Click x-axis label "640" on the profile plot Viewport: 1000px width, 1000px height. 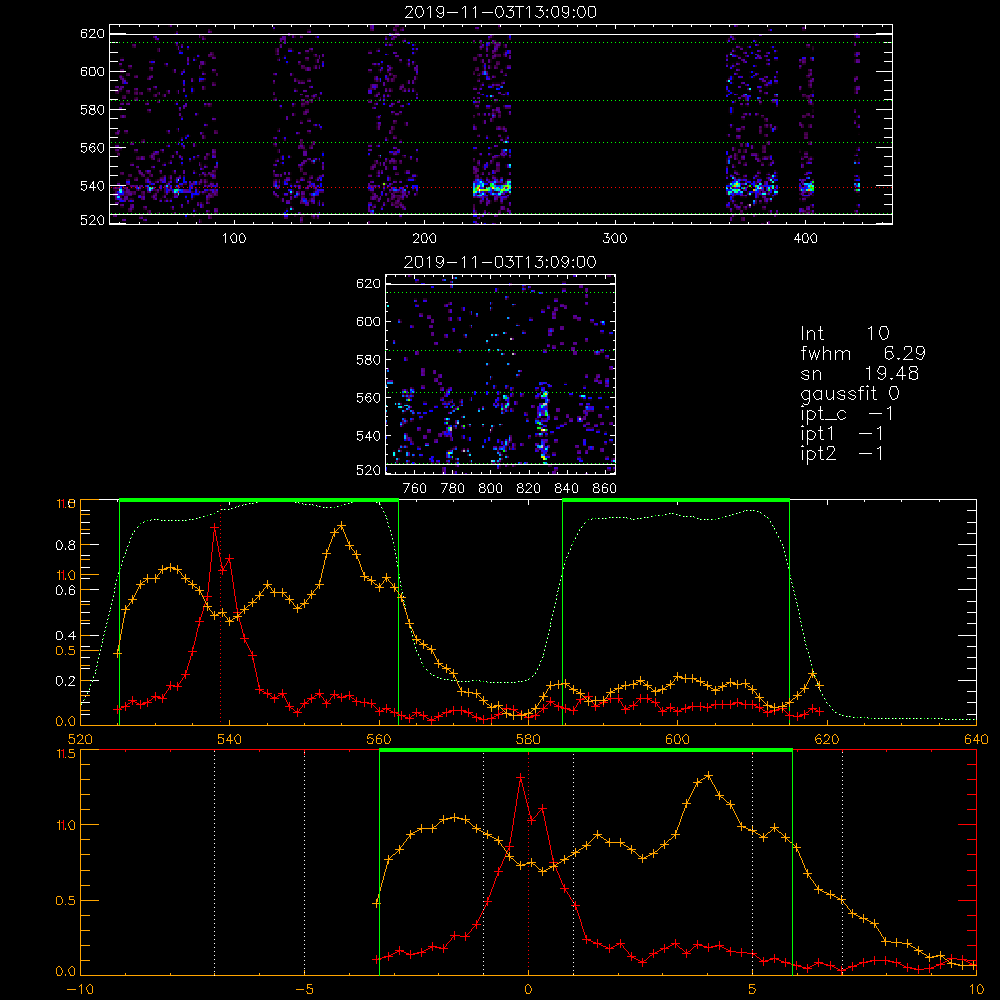click(976, 739)
